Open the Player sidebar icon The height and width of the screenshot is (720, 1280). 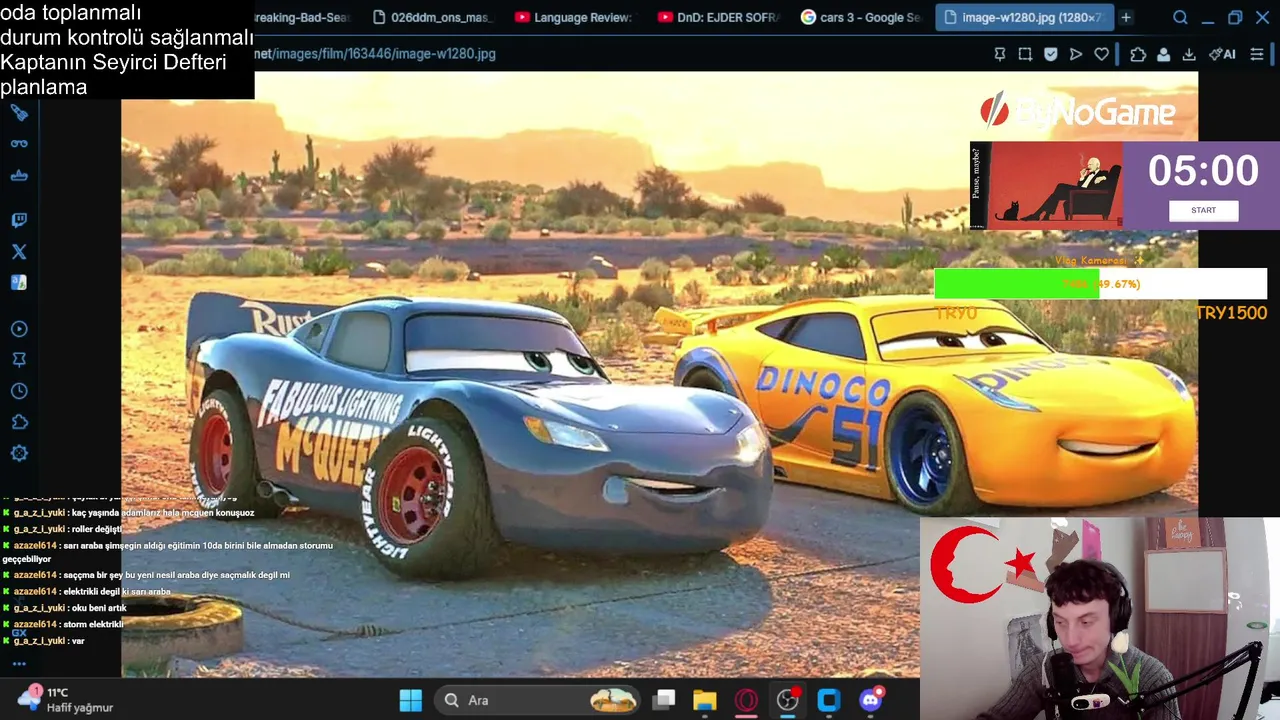point(19,329)
